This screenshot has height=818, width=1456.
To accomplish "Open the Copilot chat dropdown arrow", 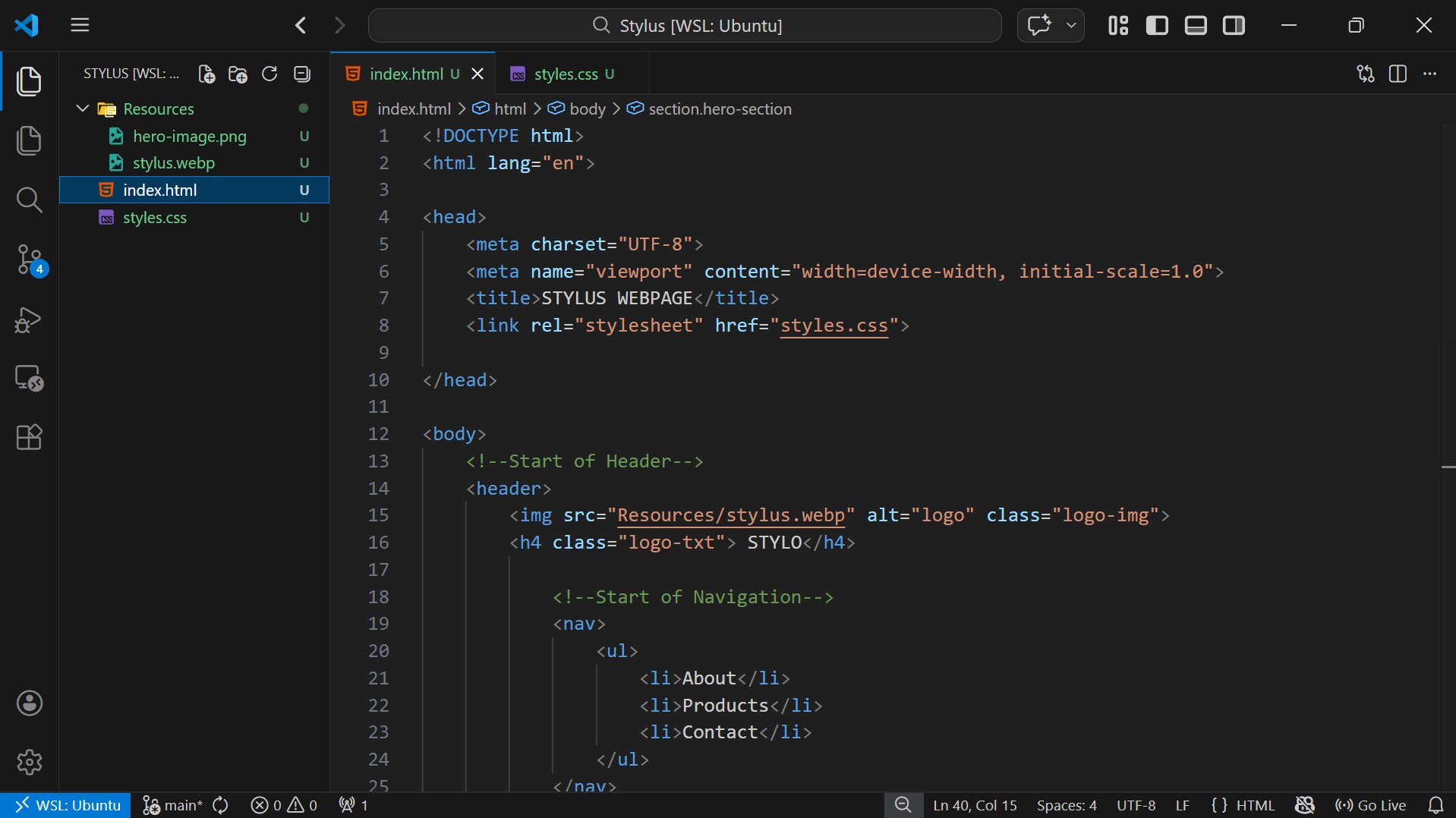I will point(1071,25).
